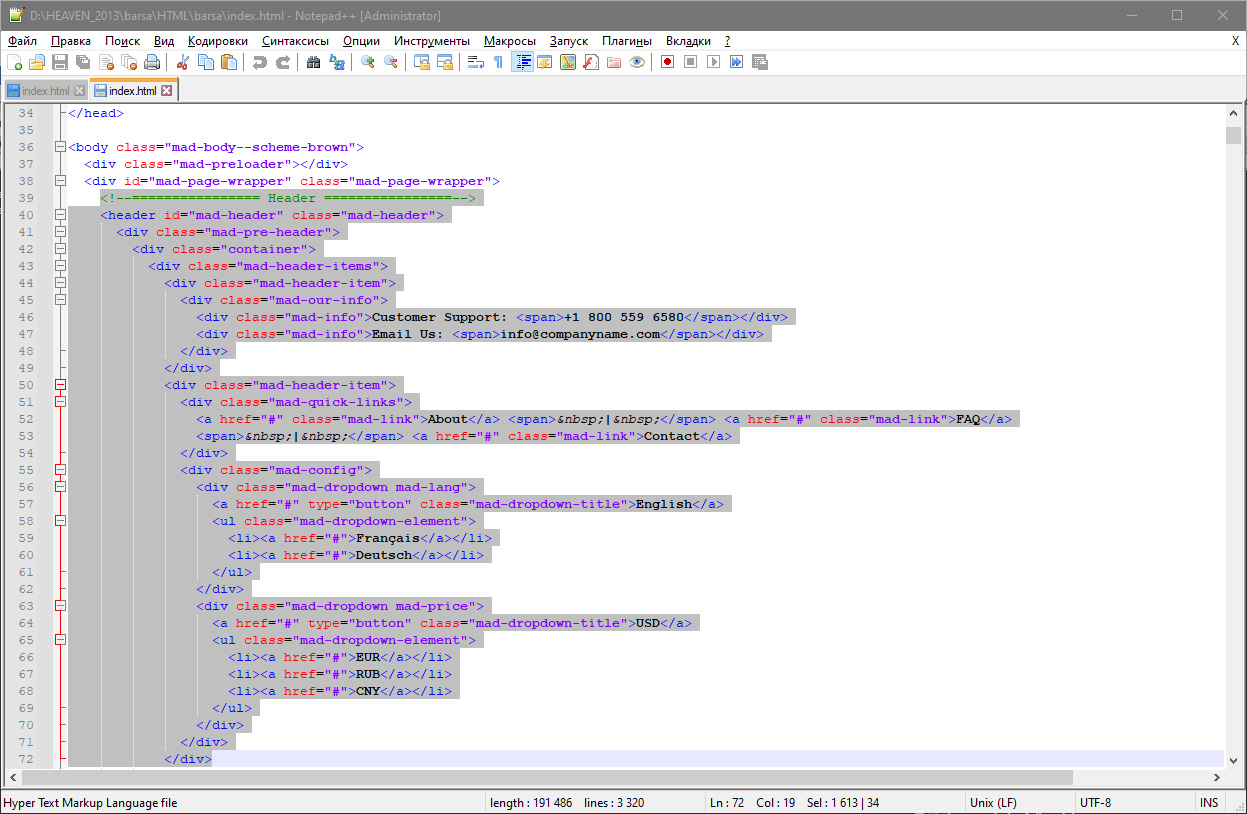Viewport: 1247px width, 814px height.
Task: Switch to the first index.html tab
Action: (x=45, y=91)
